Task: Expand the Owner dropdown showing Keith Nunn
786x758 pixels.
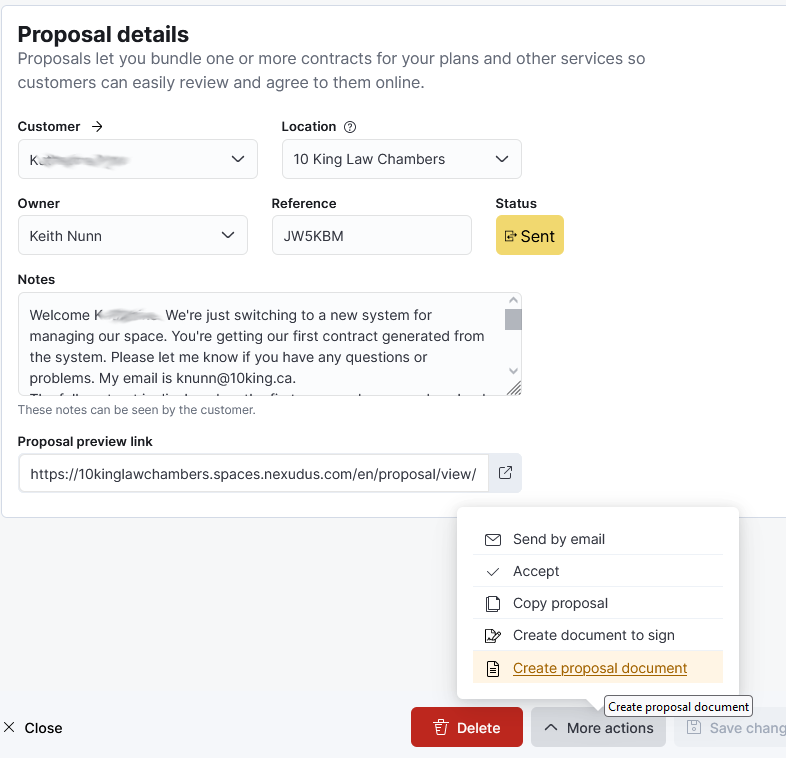Action: (x=133, y=235)
